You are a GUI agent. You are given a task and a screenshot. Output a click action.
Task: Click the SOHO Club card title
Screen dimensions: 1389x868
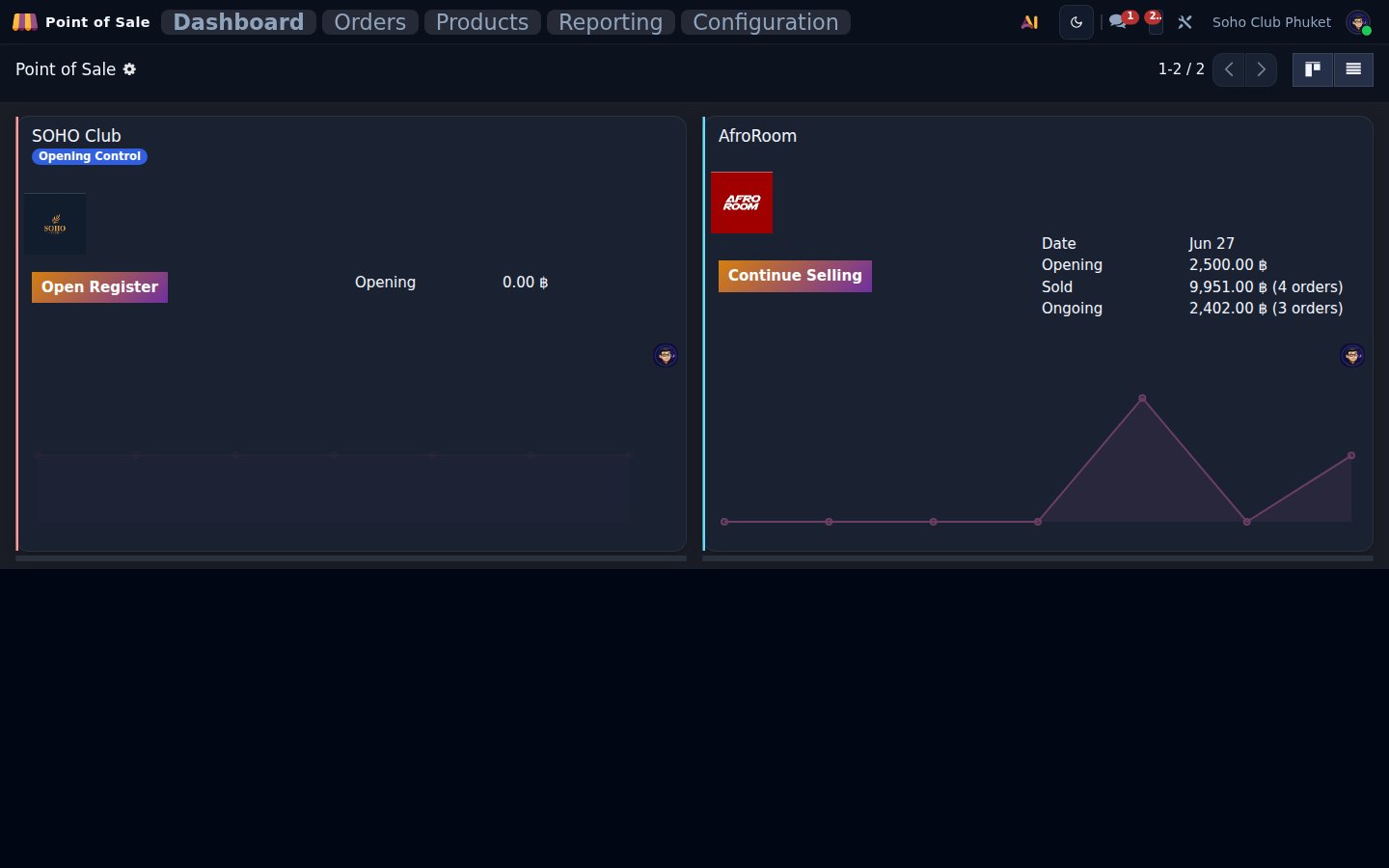76,136
